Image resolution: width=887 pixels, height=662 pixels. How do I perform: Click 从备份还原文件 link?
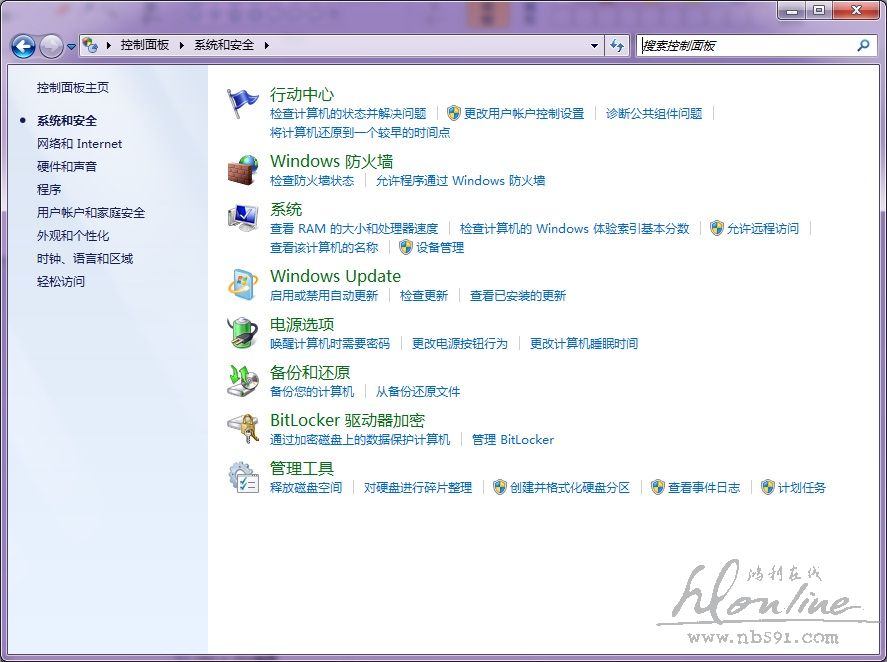pos(418,392)
